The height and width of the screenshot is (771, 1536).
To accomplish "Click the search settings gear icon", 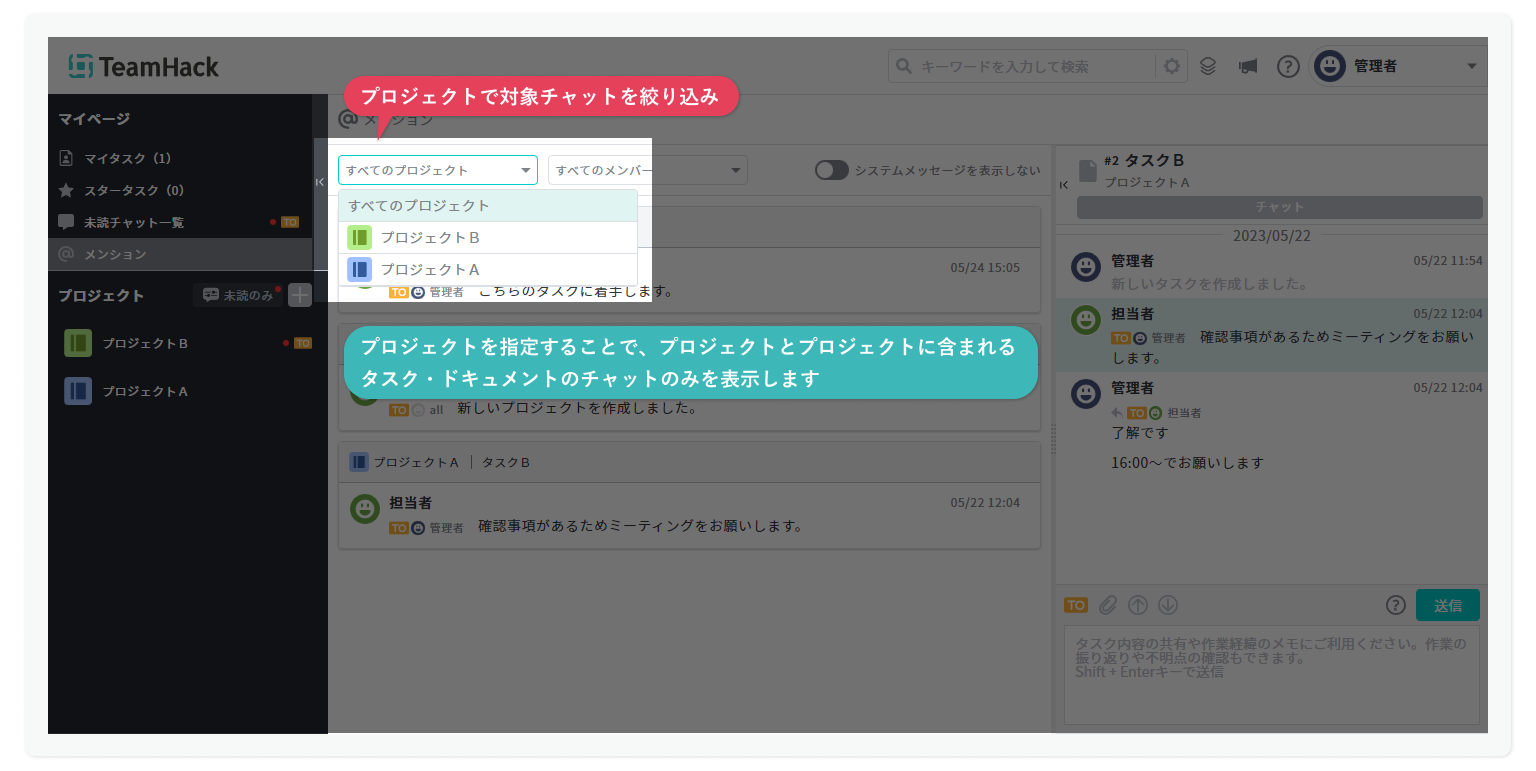I will 1172,67.
